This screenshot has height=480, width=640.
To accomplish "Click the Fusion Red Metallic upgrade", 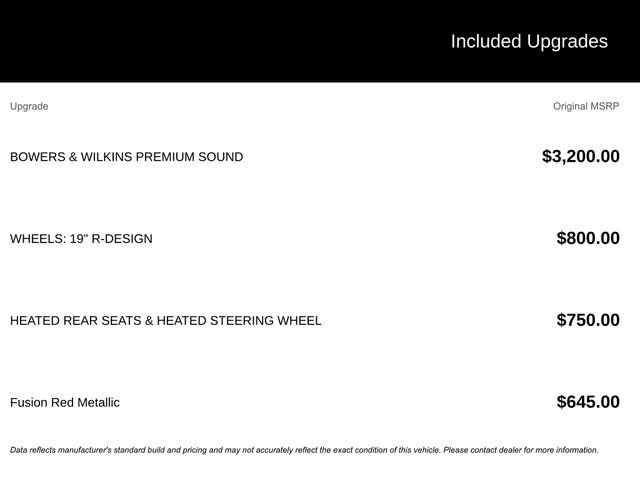I will (x=65, y=403).
